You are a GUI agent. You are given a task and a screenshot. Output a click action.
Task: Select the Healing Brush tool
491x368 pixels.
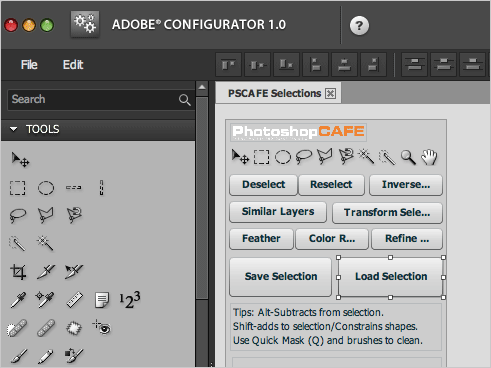pos(46,328)
